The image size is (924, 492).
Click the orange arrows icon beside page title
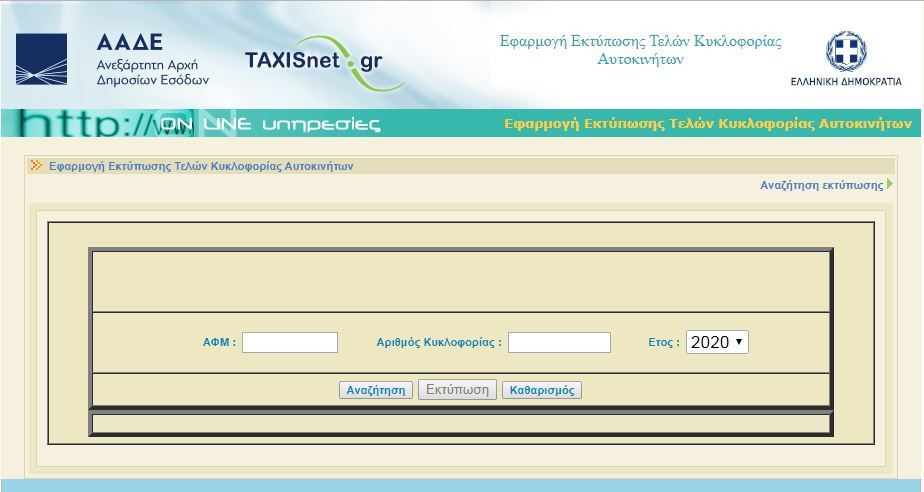tap(37, 166)
